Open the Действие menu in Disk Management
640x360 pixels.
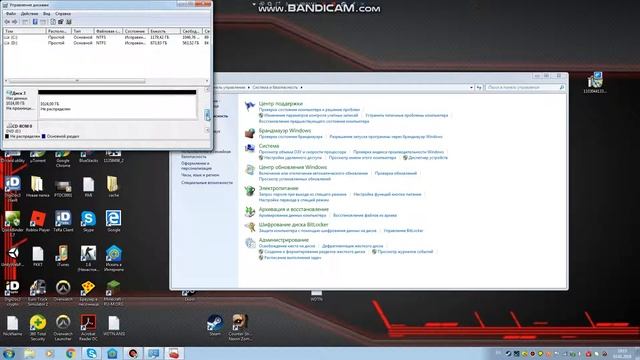(x=29, y=13)
